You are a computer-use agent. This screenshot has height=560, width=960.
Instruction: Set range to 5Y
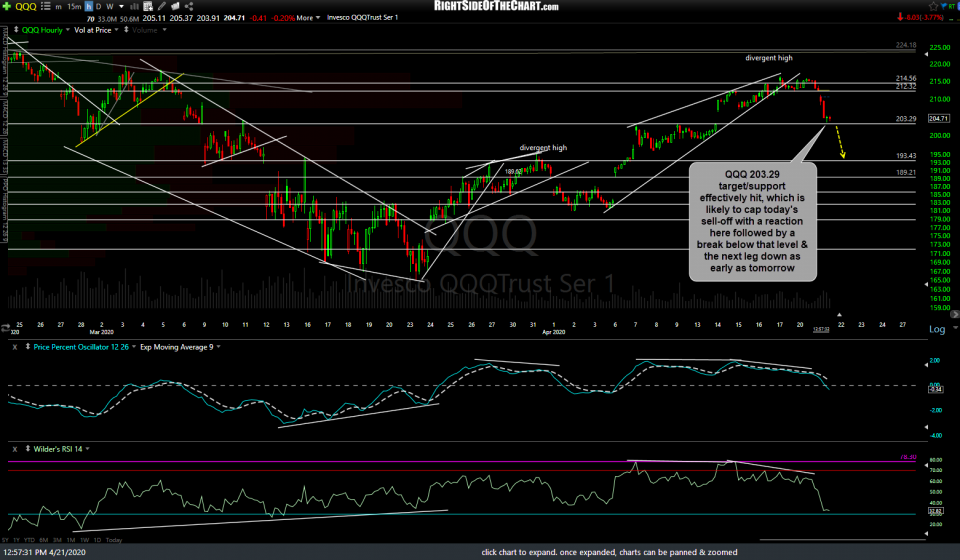5,540
